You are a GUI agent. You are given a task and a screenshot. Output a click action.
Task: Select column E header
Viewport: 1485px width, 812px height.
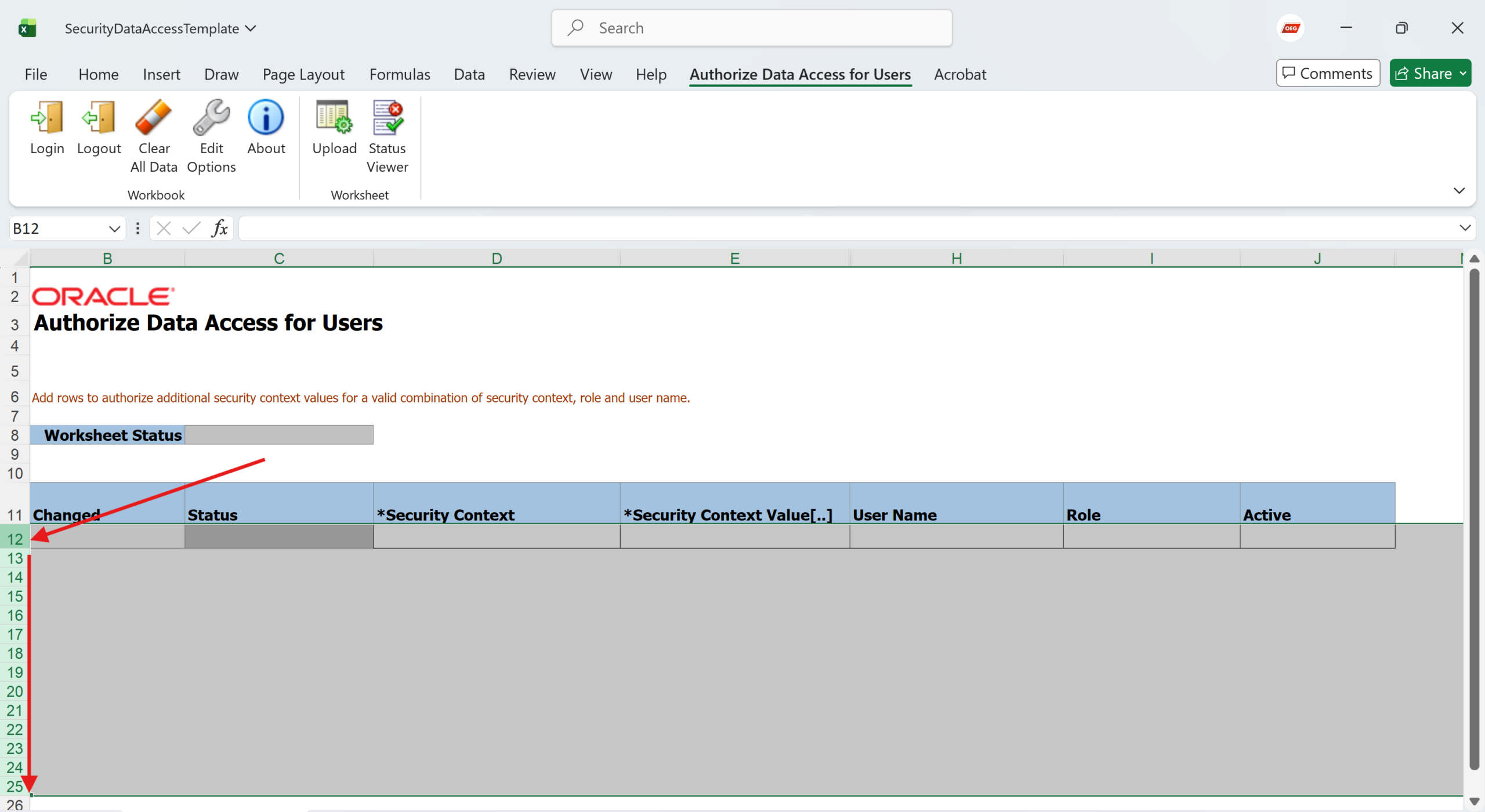pyautogui.click(x=734, y=258)
